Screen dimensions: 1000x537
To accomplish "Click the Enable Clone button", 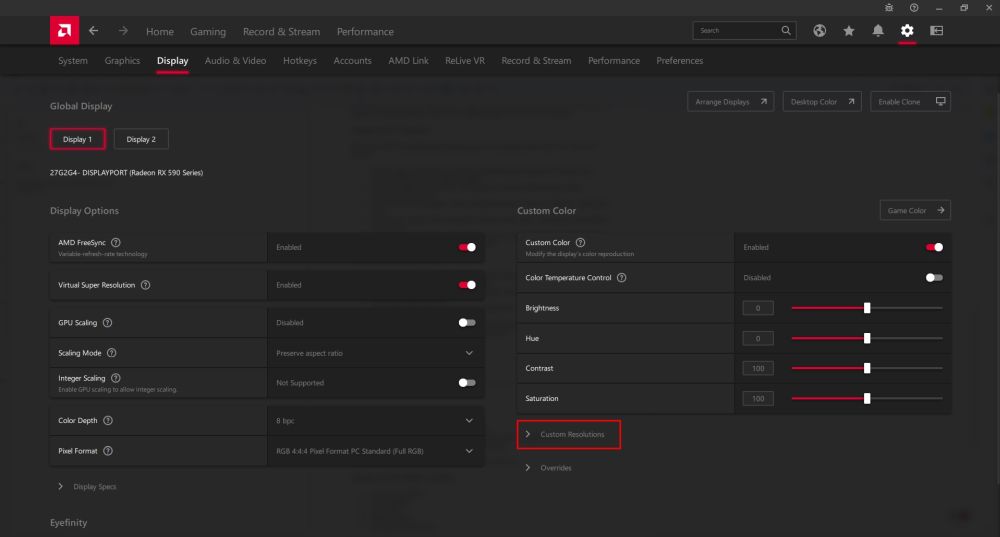I will point(910,101).
